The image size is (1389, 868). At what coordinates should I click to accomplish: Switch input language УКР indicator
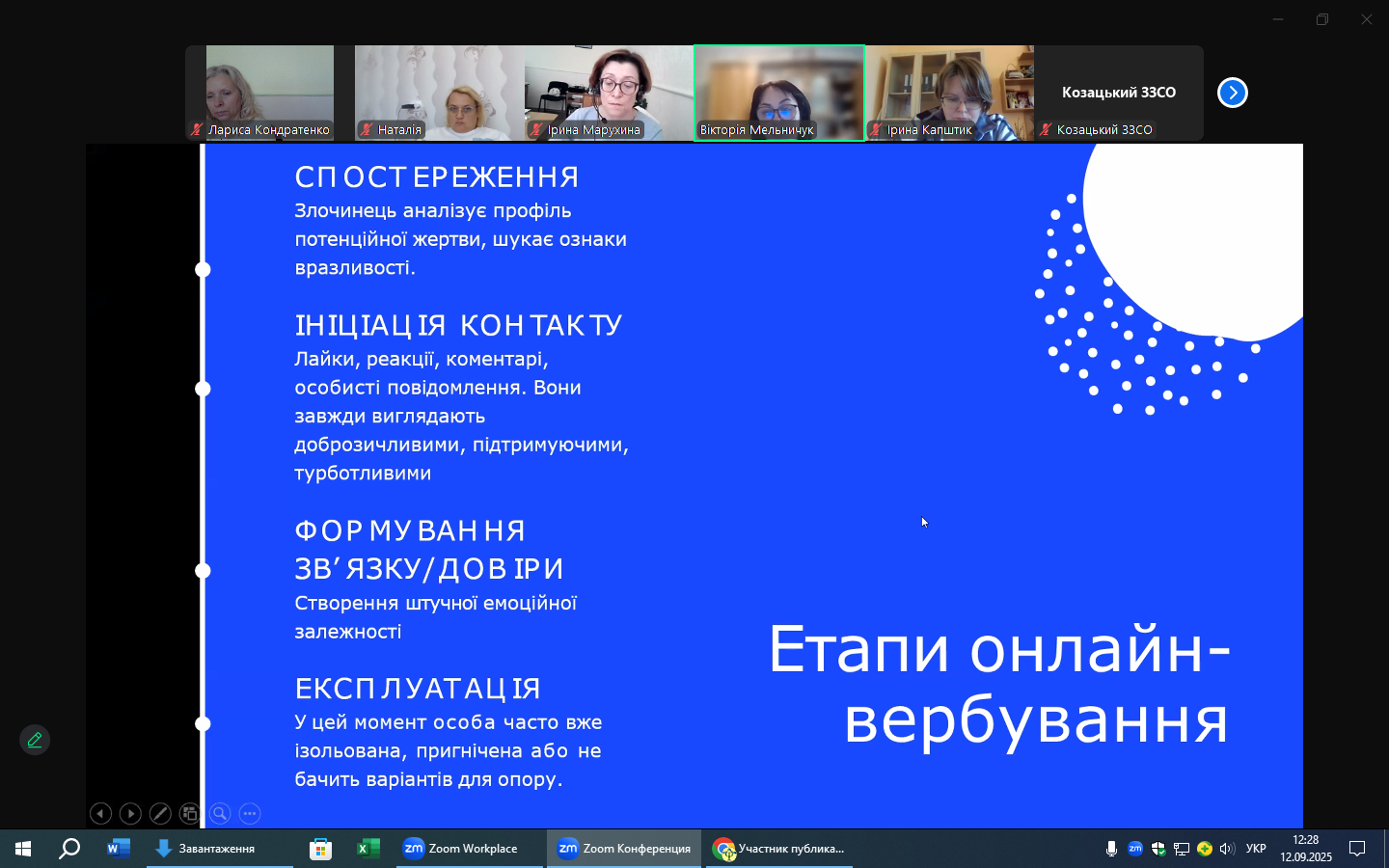[x=1256, y=849]
